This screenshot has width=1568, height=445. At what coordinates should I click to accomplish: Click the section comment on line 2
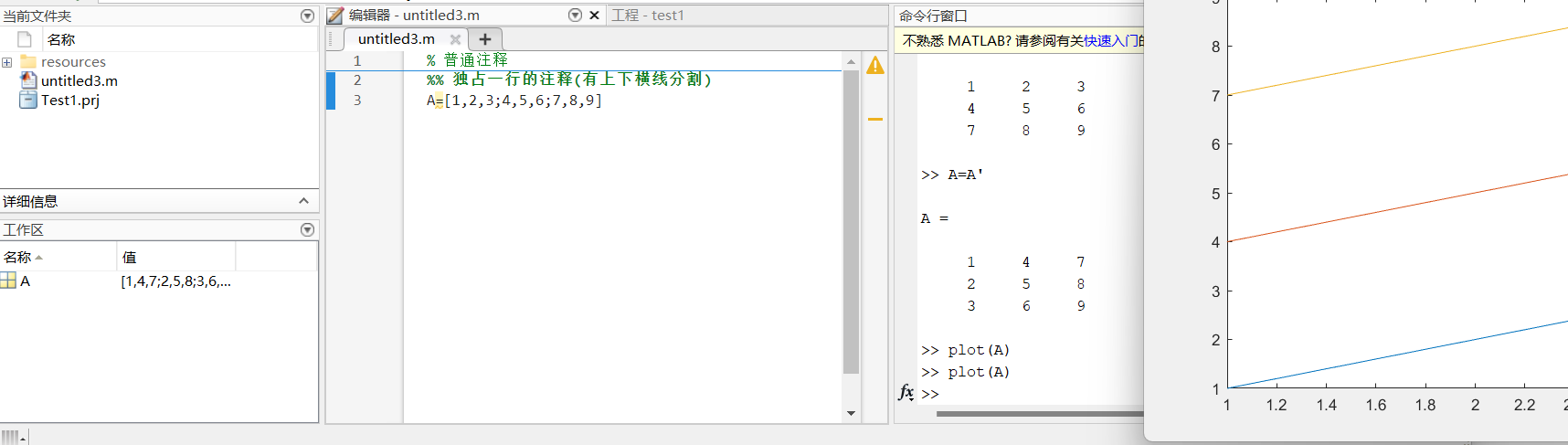pos(569,79)
